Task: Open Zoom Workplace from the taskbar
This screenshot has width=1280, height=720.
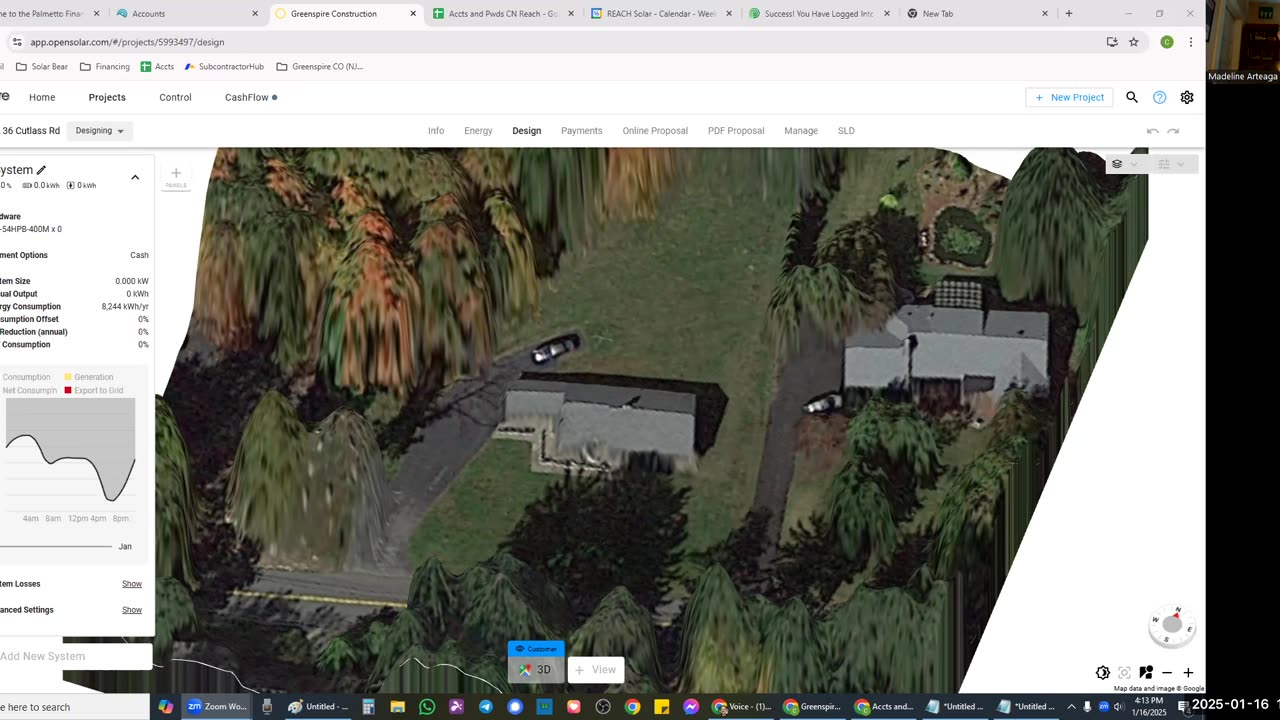Action: tap(217, 707)
